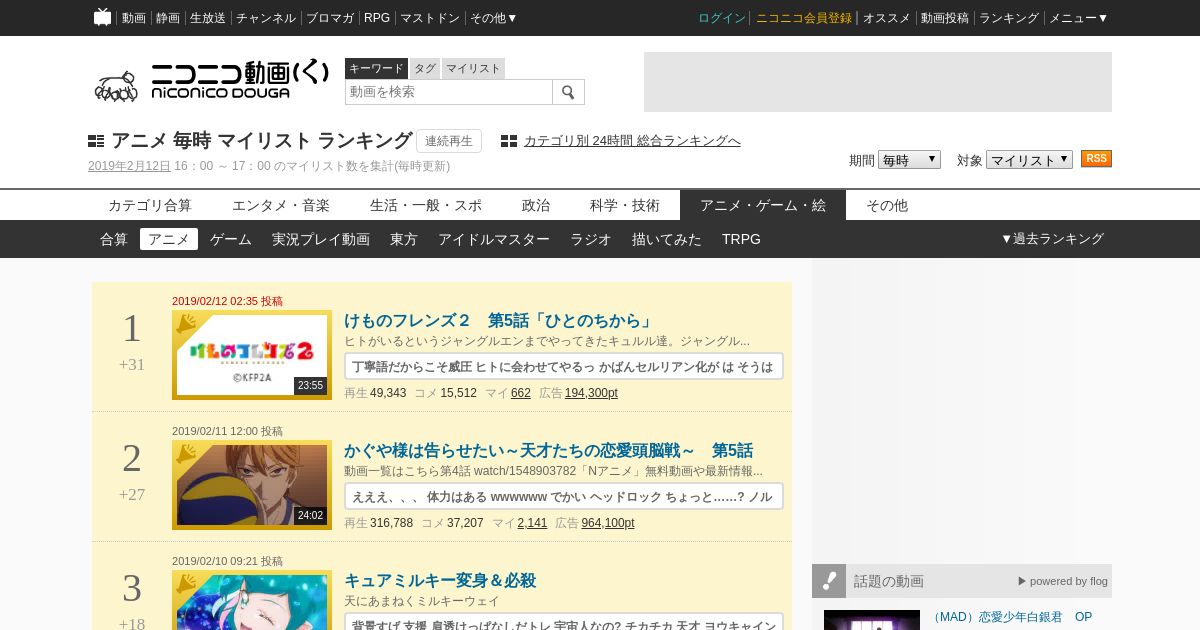The height and width of the screenshot is (630, 1200).
Task: Click ad points 964,100pt
Action: 608,523
